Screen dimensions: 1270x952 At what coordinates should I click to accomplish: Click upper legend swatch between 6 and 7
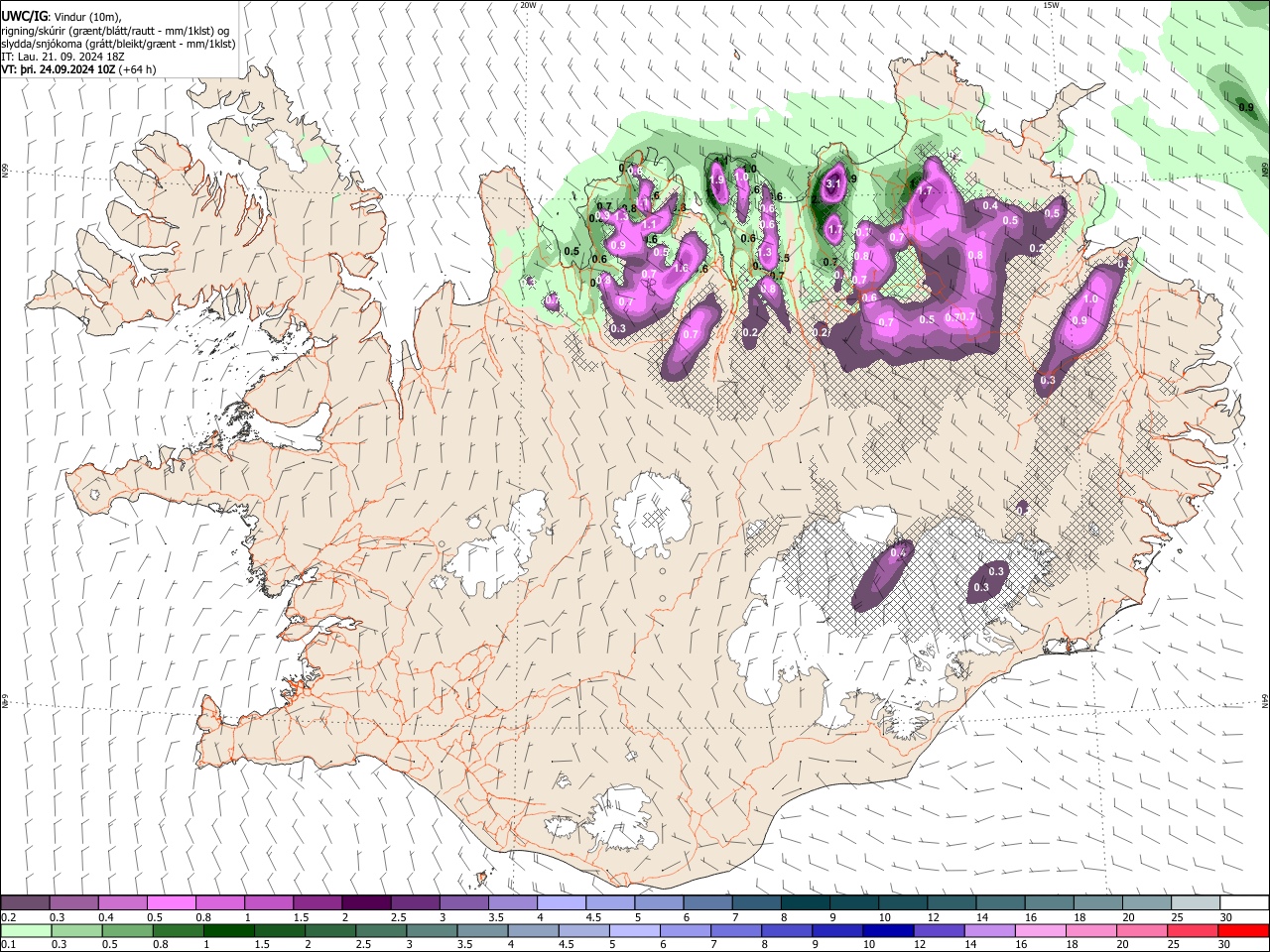[707, 903]
